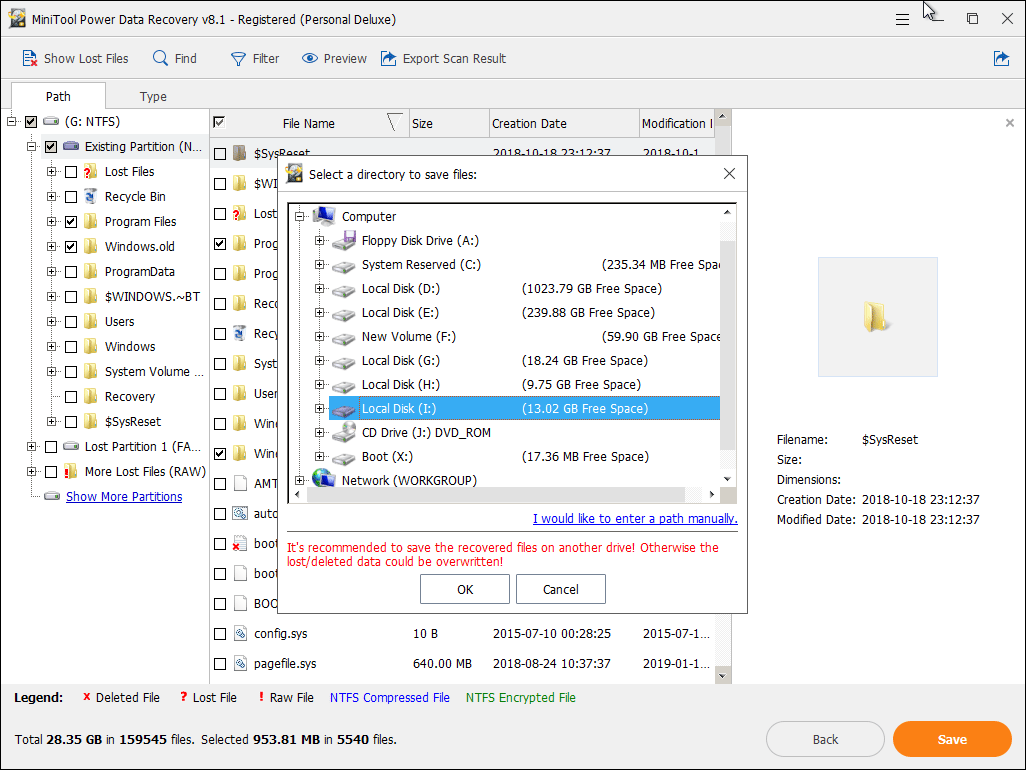Click the Export Scan Result icon
1026x770 pixels.
(389, 58)
